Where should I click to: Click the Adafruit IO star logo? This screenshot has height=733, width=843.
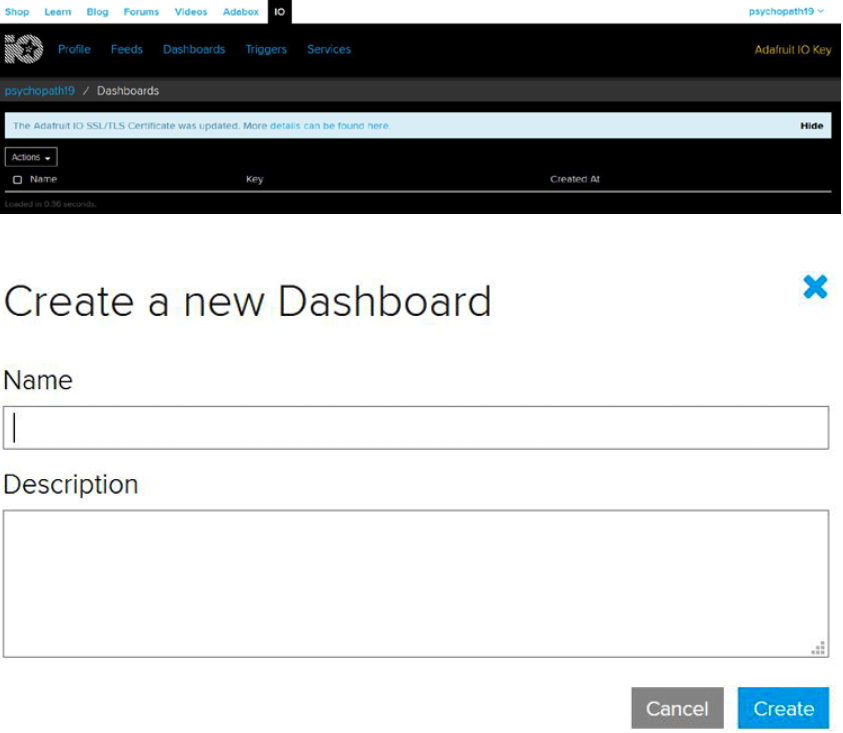coord(24,49)
